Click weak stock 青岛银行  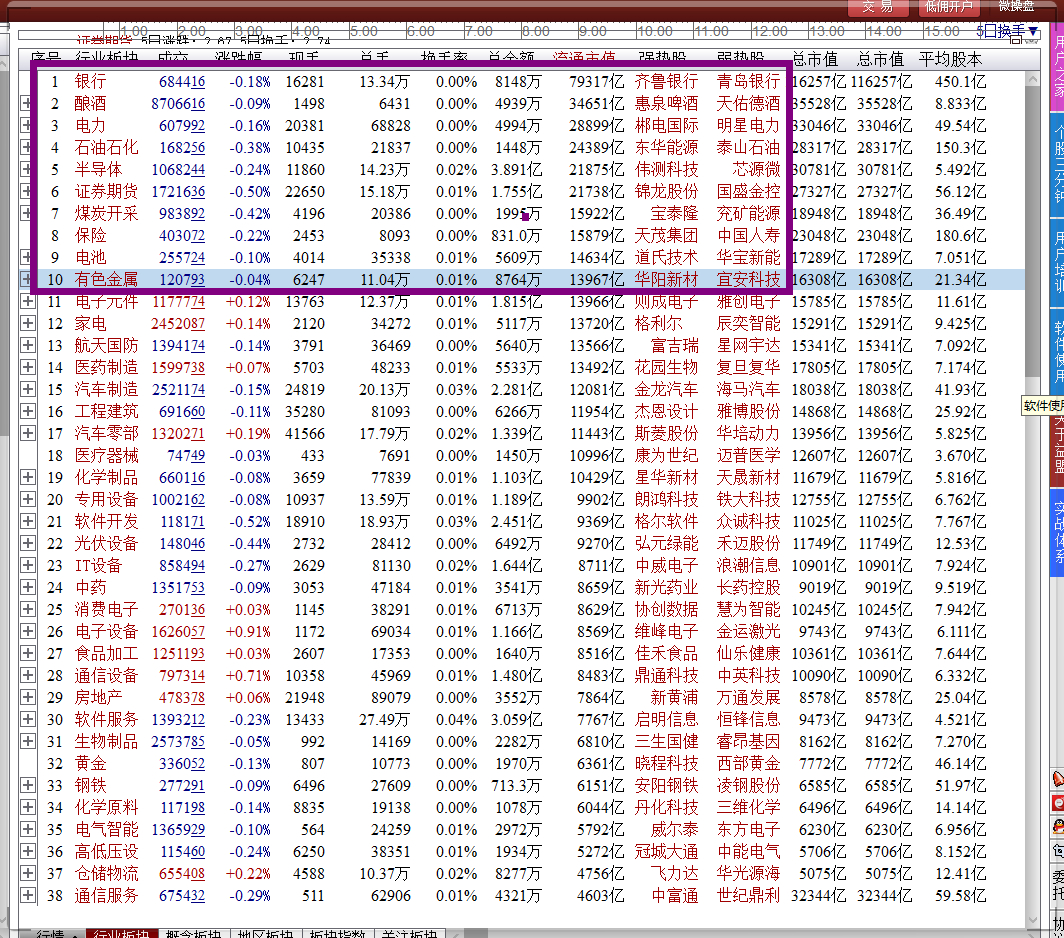pos(748,81)
